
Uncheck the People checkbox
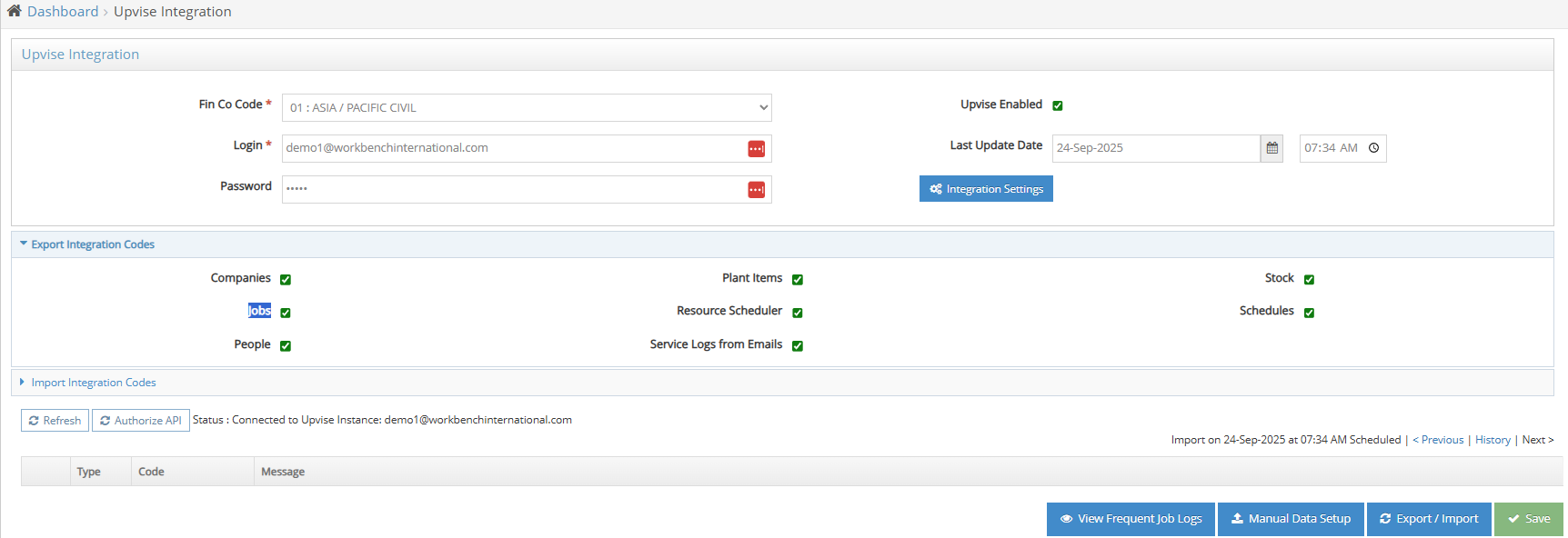point(286,345)
